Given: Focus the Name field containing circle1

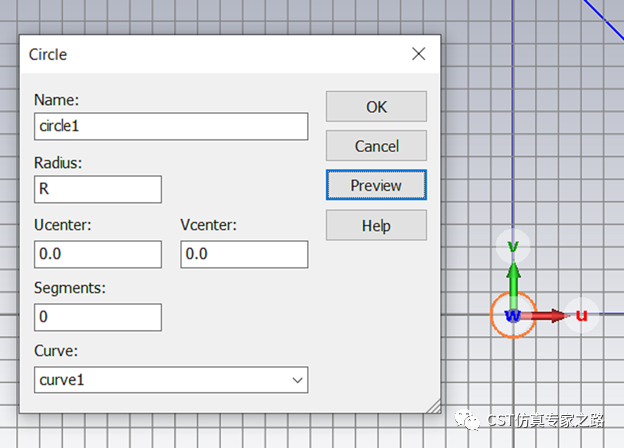Looking at the screenshot, I should tap(171, 126).
